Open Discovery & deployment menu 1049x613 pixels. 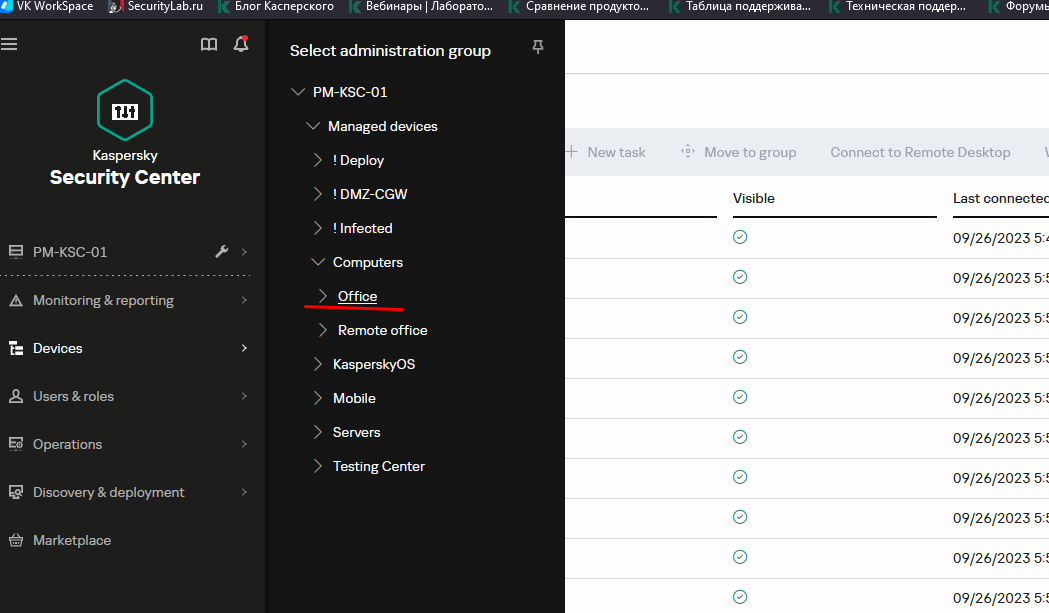tap(108, 492)
